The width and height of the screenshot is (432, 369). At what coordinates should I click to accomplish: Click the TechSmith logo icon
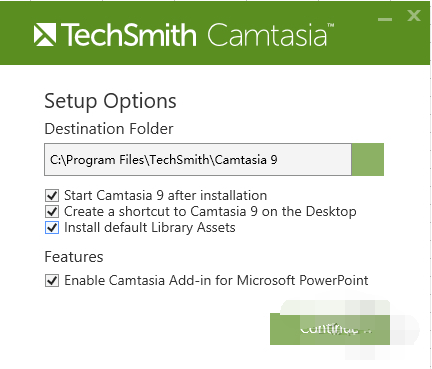coord(45,34)
